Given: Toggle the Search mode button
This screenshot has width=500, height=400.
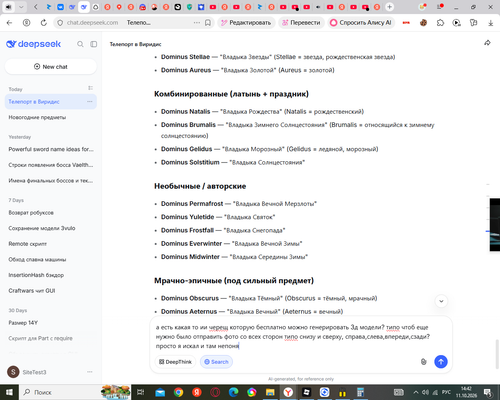Looking at the screenshot, I should 216,362.
